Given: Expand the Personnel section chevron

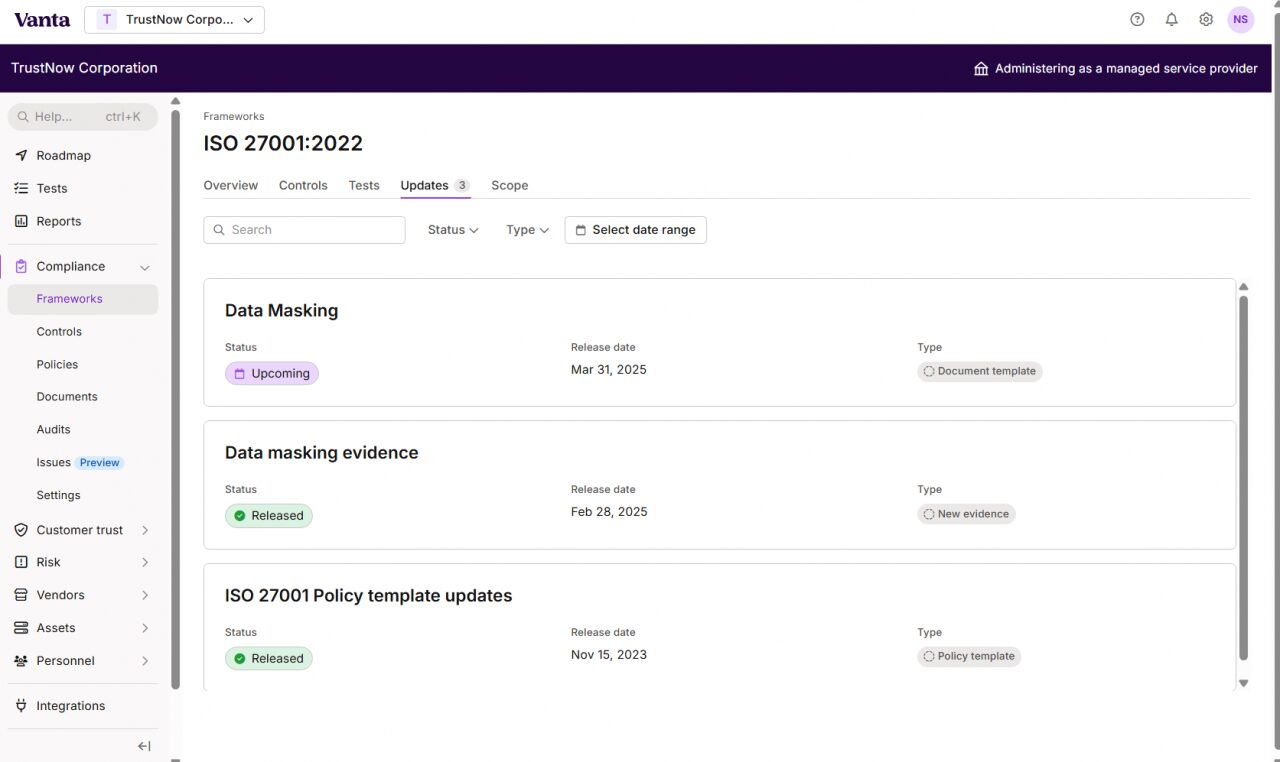Looking at the screenshot, I should 145,661.
